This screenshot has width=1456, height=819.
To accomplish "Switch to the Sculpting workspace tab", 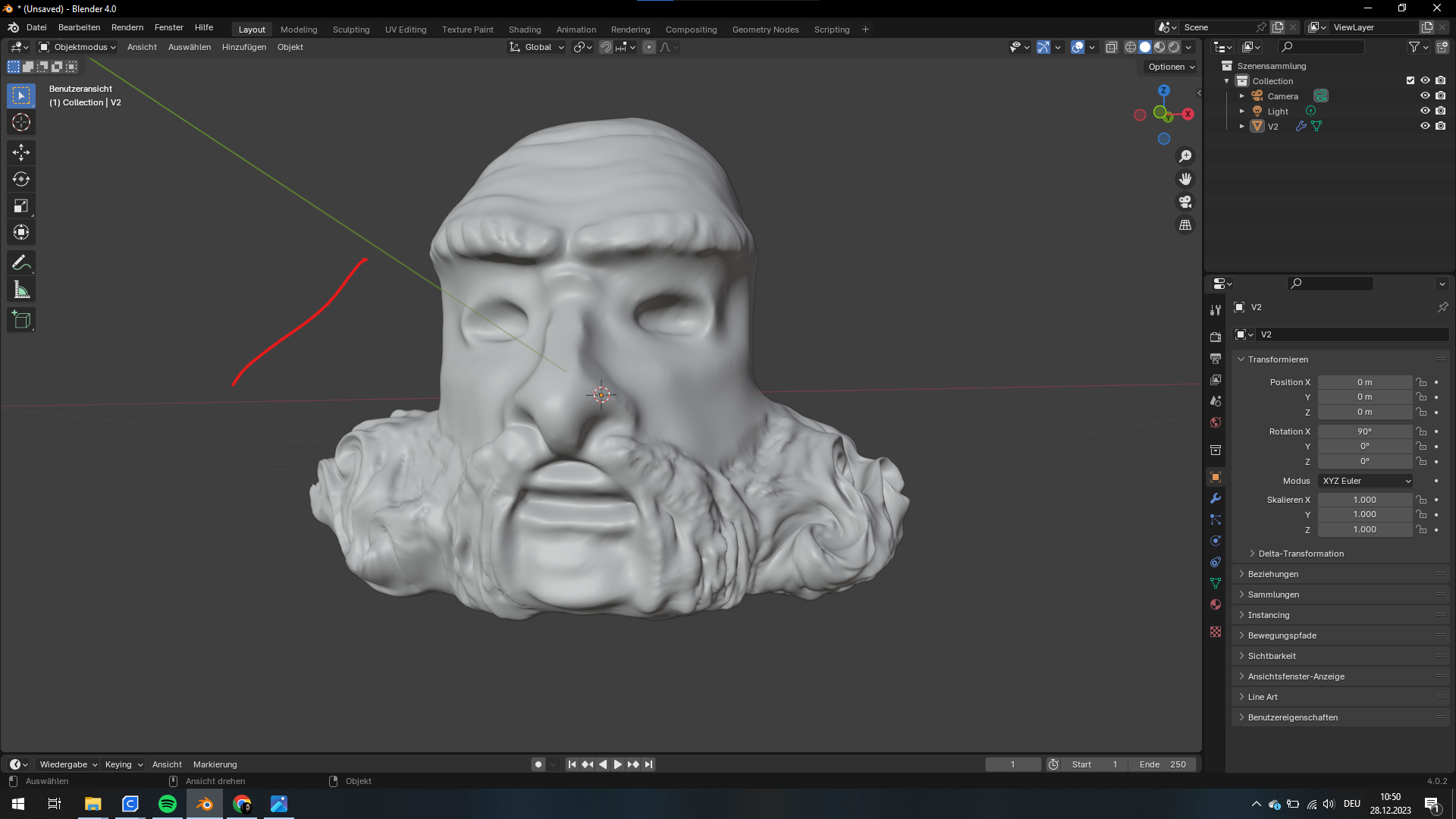I will point(350,30).
